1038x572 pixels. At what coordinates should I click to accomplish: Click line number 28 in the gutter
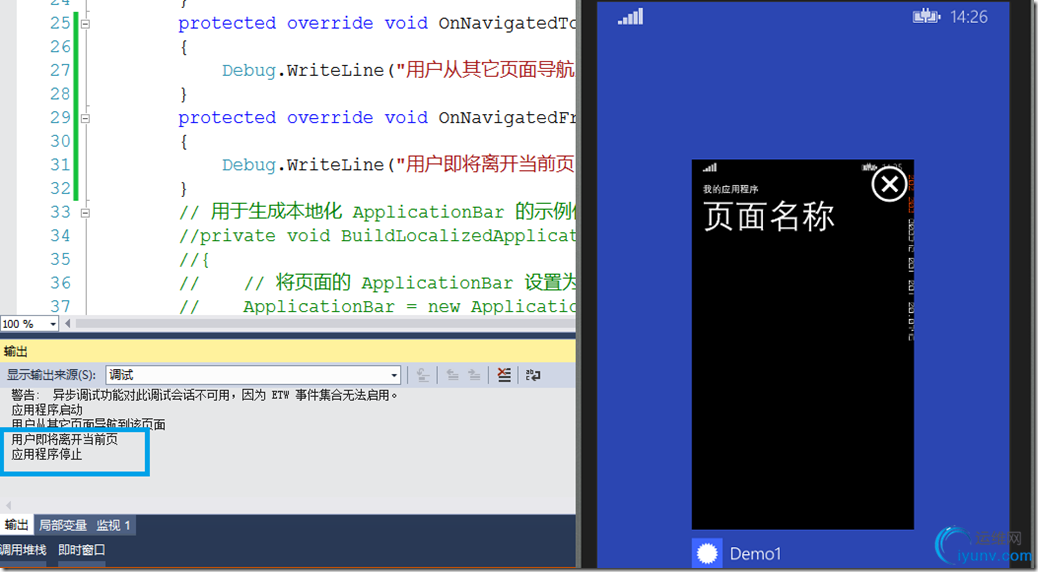point(60,93)
